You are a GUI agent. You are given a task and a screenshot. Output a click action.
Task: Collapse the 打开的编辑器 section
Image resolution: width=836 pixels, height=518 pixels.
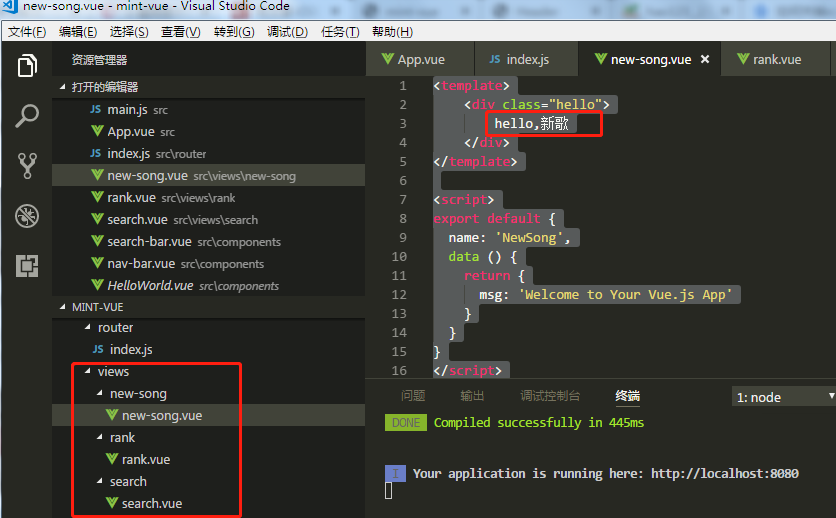click(x=63, y=87)
